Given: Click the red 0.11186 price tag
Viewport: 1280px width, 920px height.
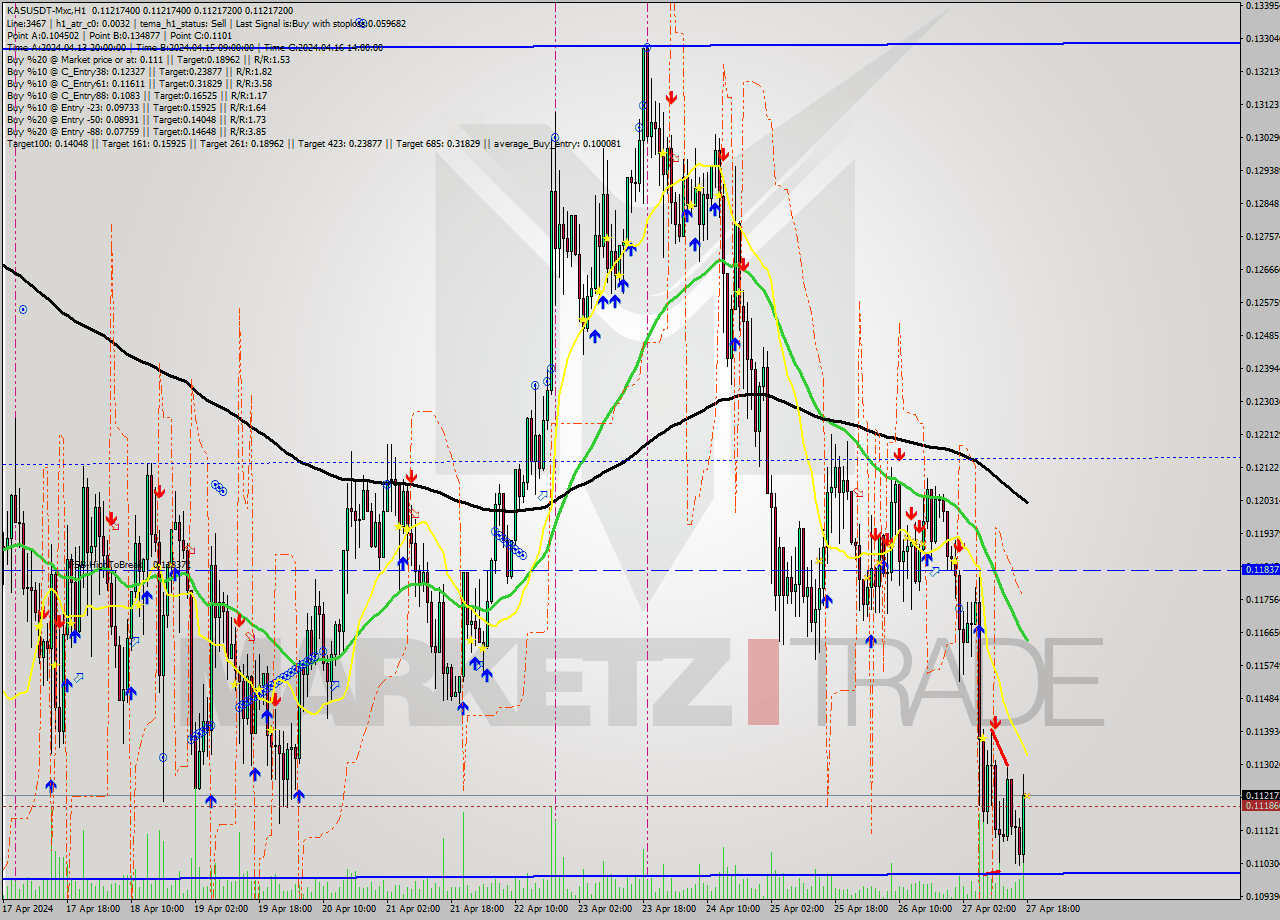Looking at the screenshot, I should pyautogui.click(x=1259, y=805).
